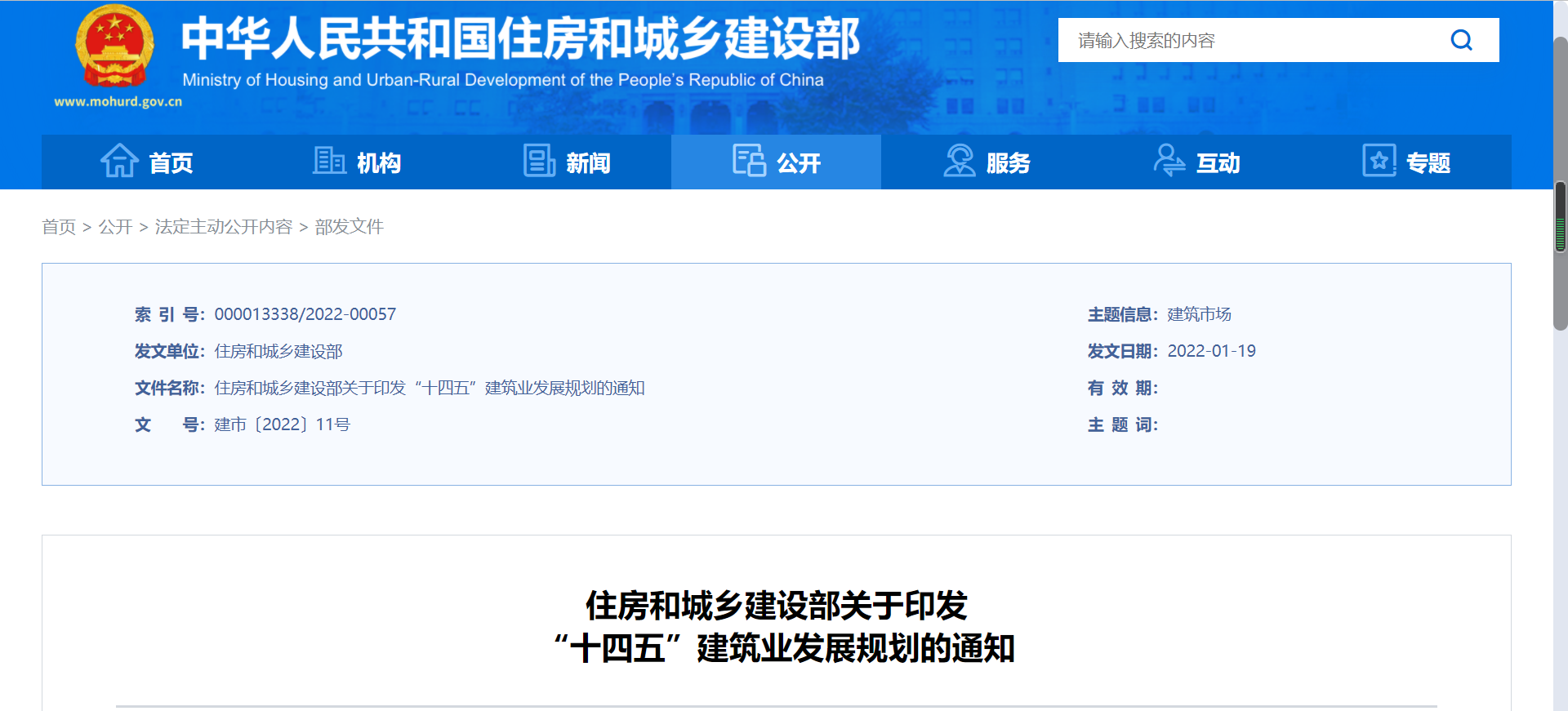This screenshot has width=1568, height=711.
Task: Open the 公开 breadcrumb link
Action: pos(115,227)
